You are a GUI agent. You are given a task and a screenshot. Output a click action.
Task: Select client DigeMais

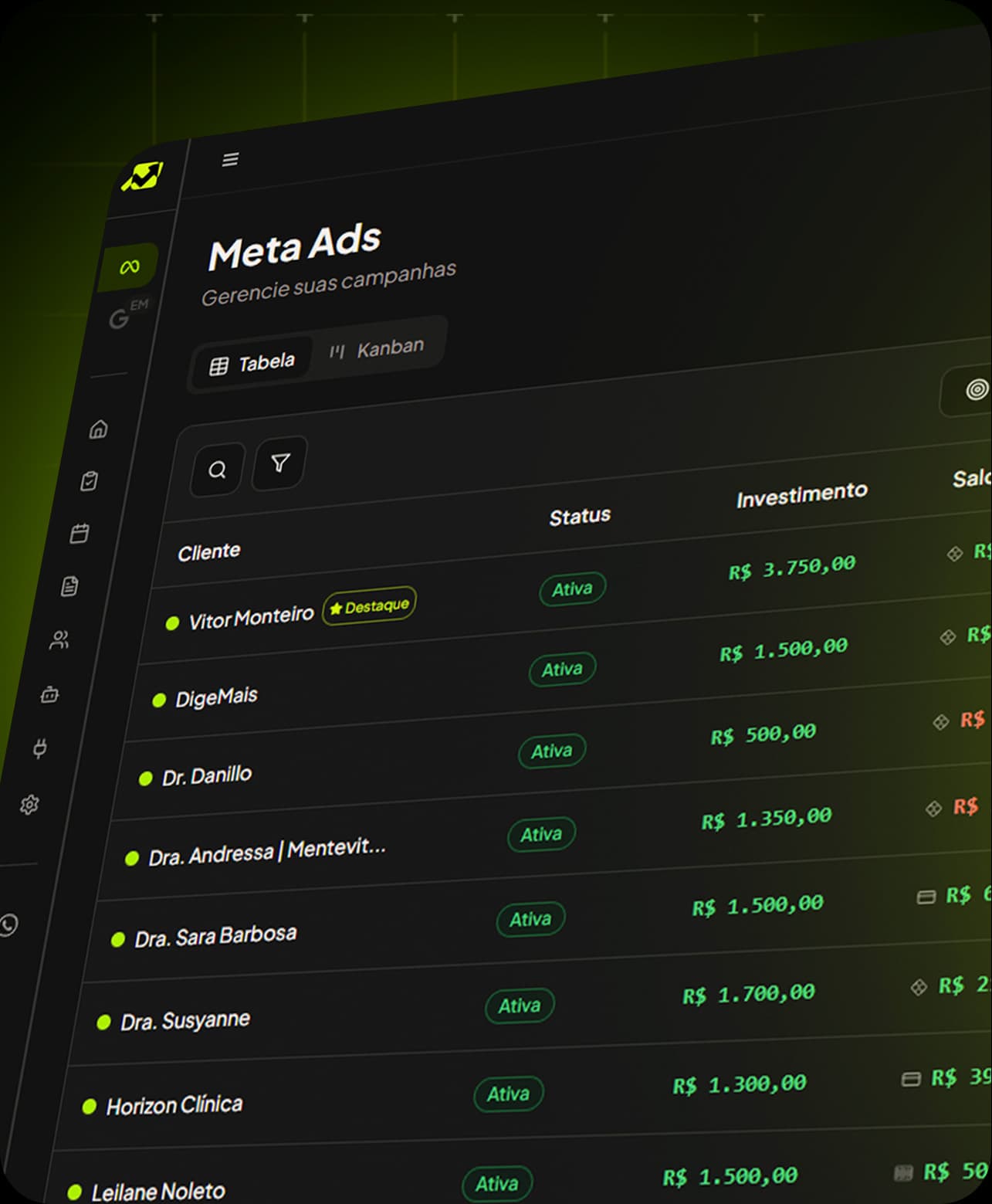coord(216,698)
